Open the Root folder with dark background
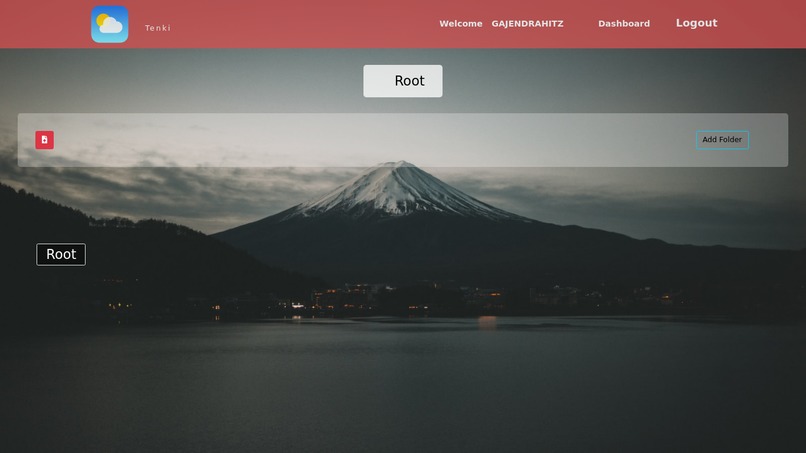The image size is (806, 453). tap(61, 255)
